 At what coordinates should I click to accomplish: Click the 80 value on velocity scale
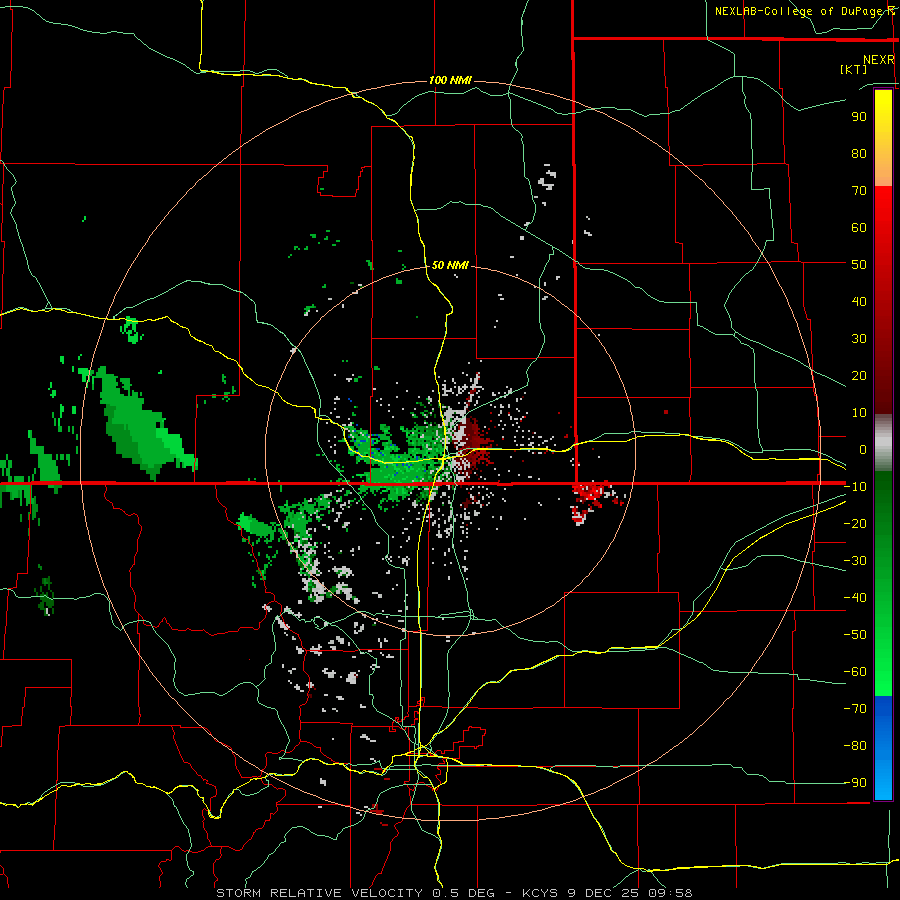(x=859, y=153)
